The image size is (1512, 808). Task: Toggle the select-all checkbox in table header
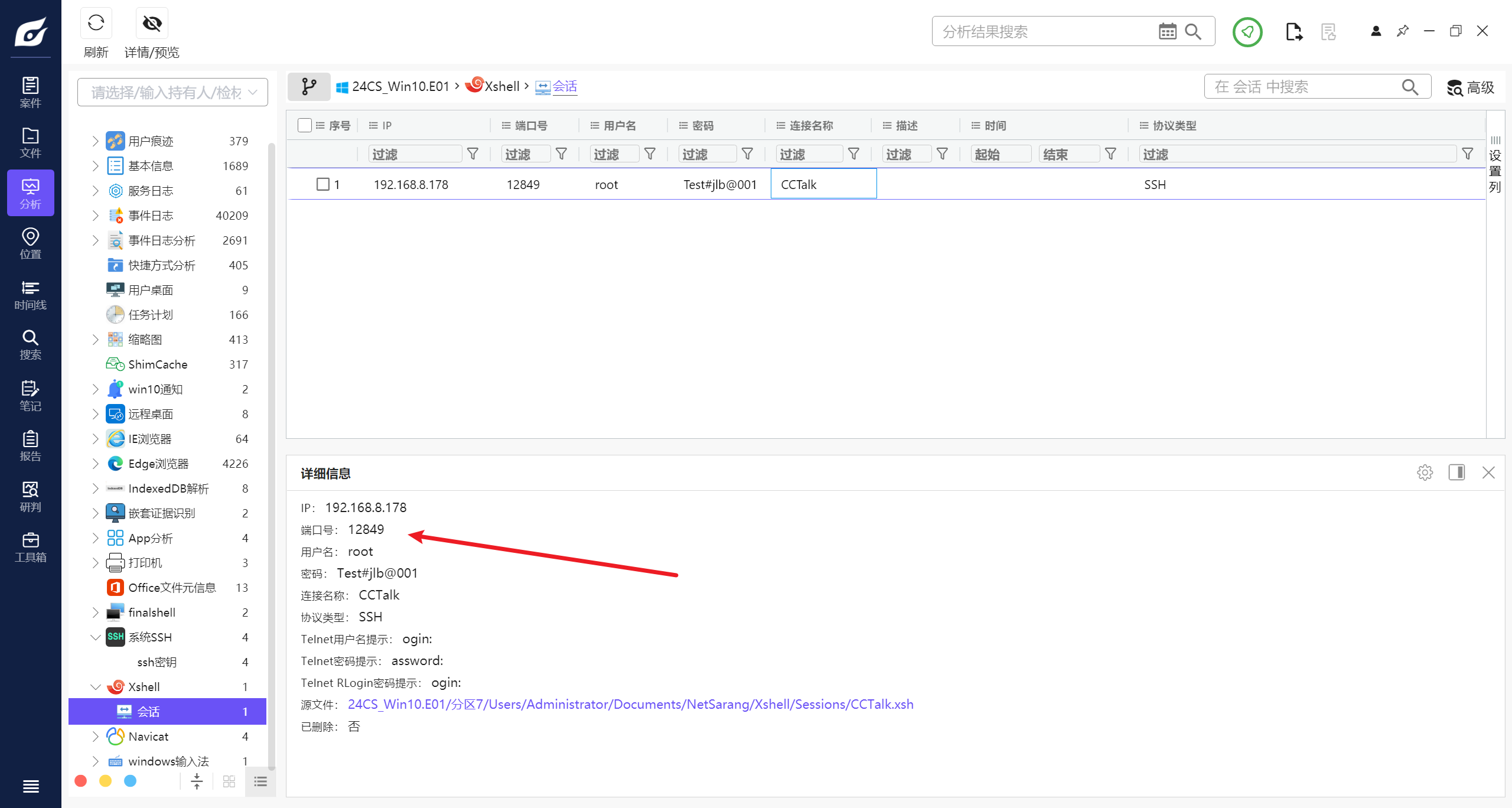(x=305, y=125)
